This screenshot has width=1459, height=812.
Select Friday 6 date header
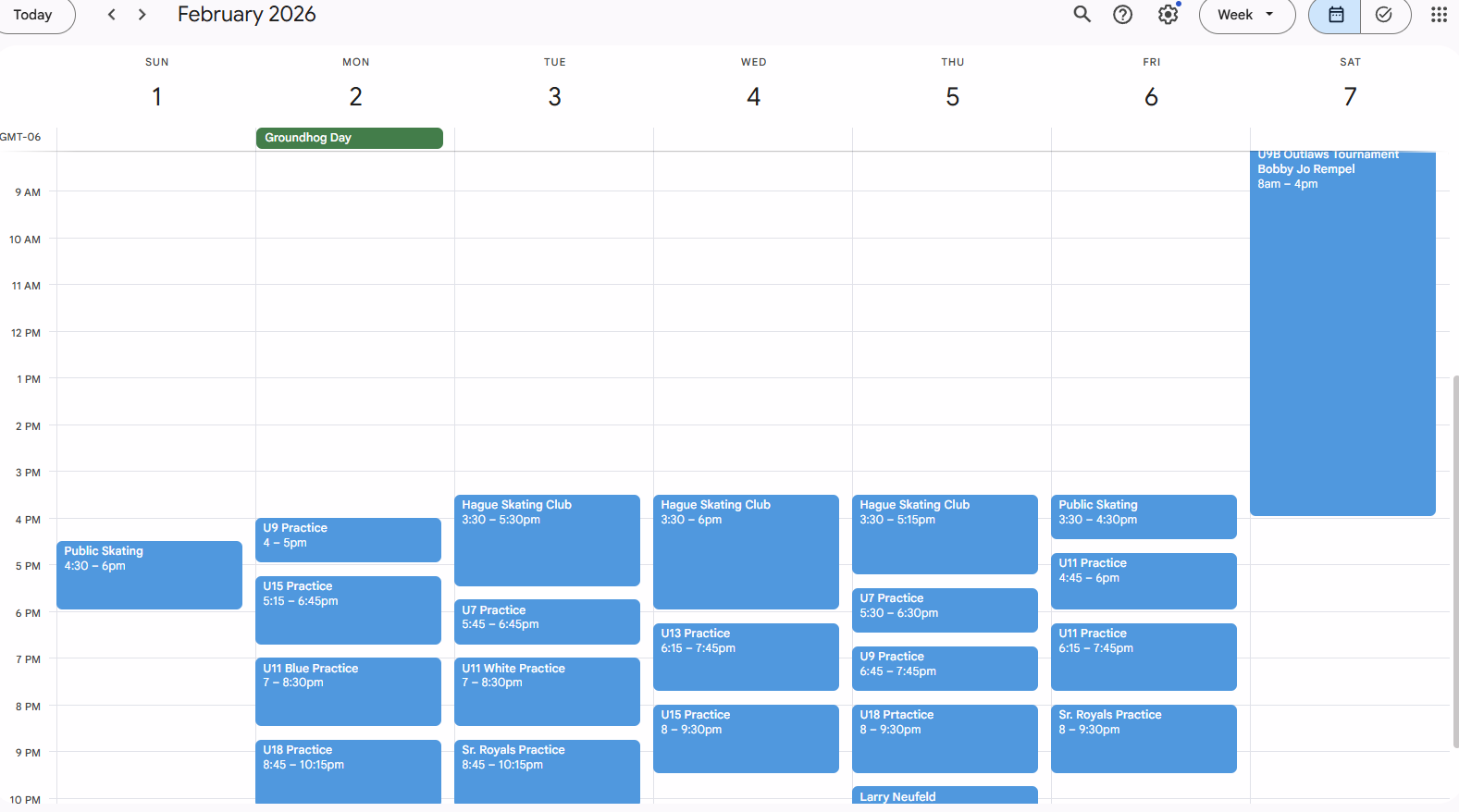[x=1152, y=96]
